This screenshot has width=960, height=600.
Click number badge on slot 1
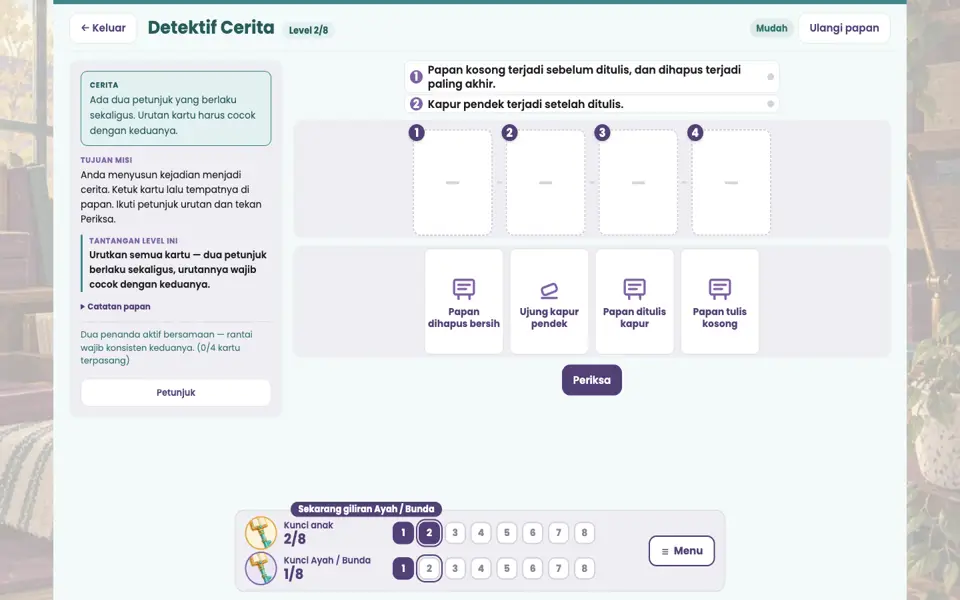(416, 132)
